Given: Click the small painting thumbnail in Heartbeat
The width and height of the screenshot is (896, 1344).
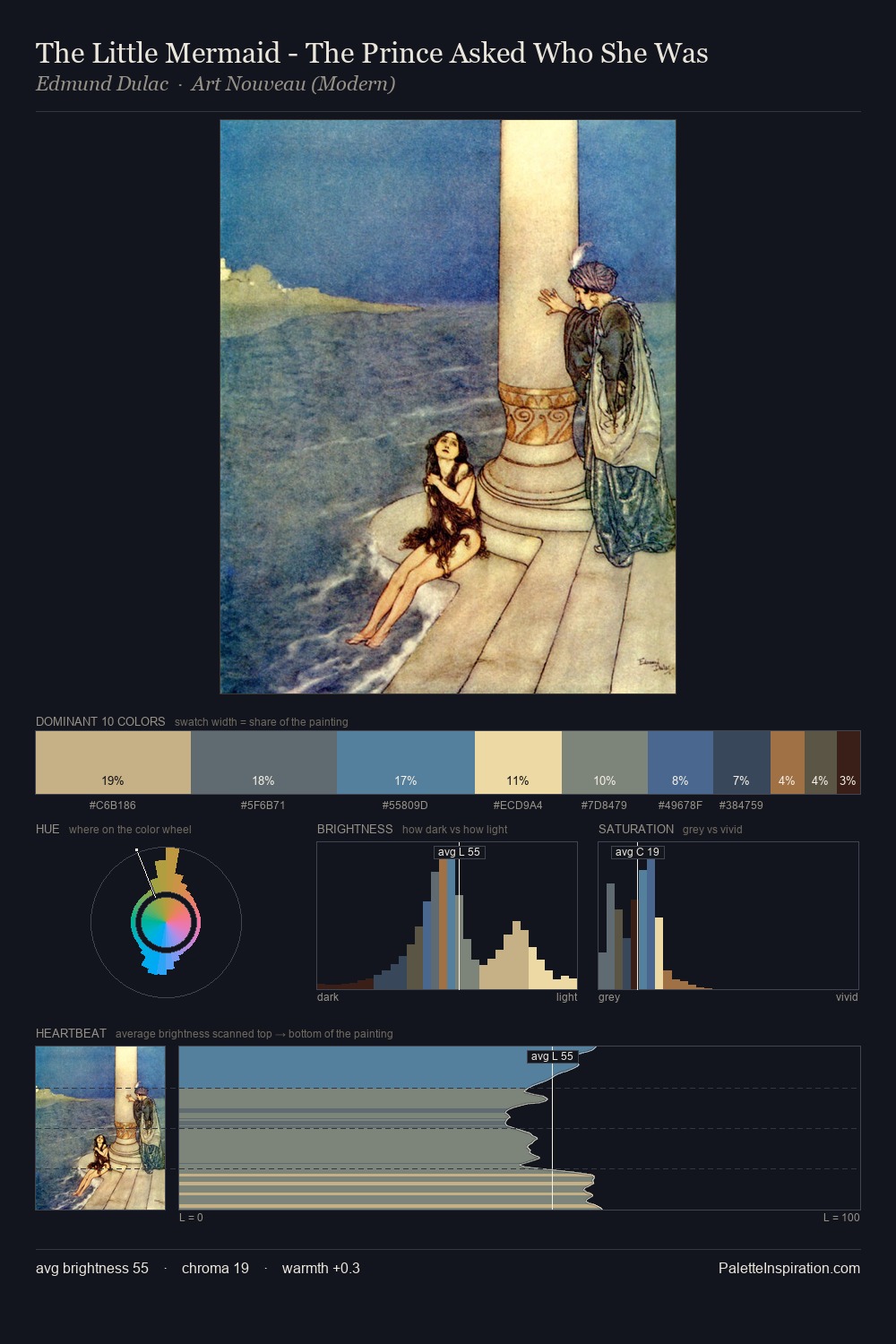Looking at the screenshot, I should tap(100, 1128).
